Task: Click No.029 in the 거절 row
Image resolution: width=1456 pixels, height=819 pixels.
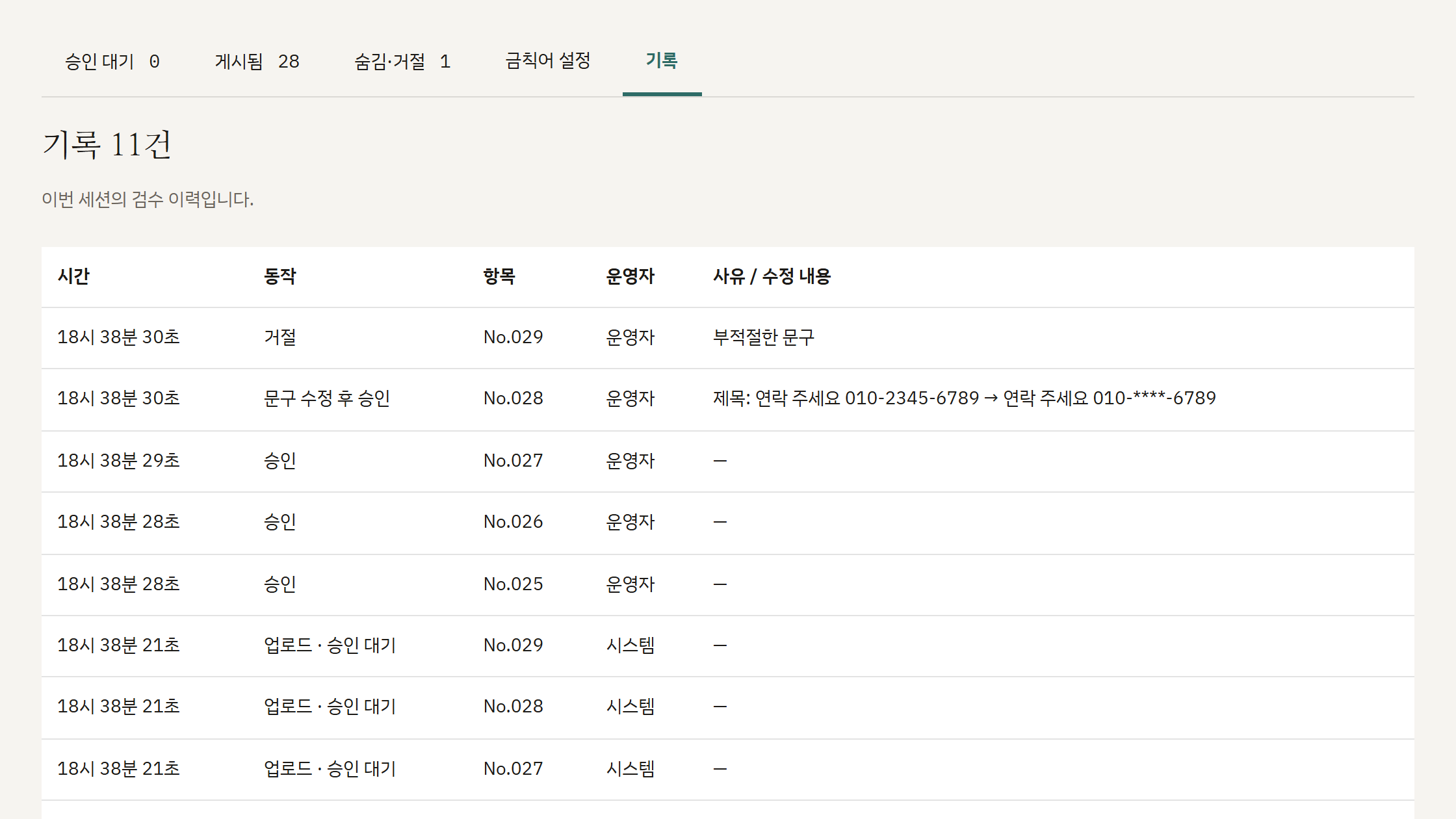Action: point(513,337)
